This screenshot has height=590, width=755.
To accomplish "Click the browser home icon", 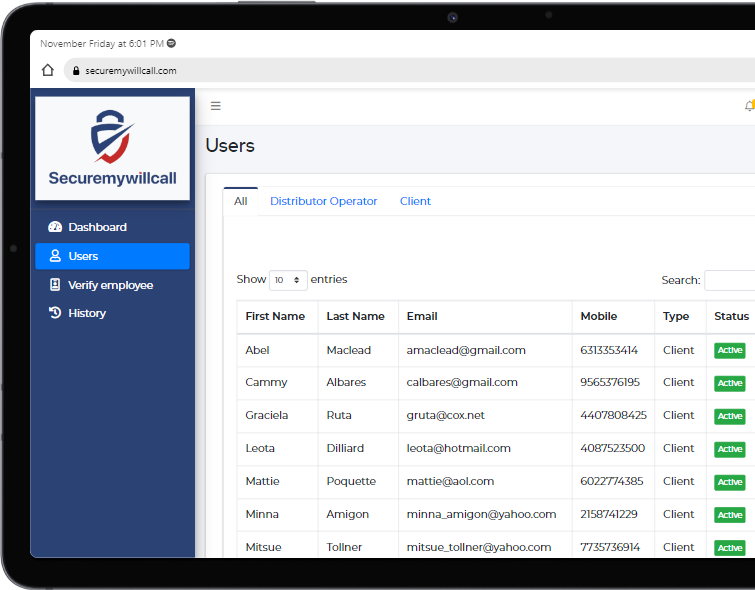I will [48, 71].
